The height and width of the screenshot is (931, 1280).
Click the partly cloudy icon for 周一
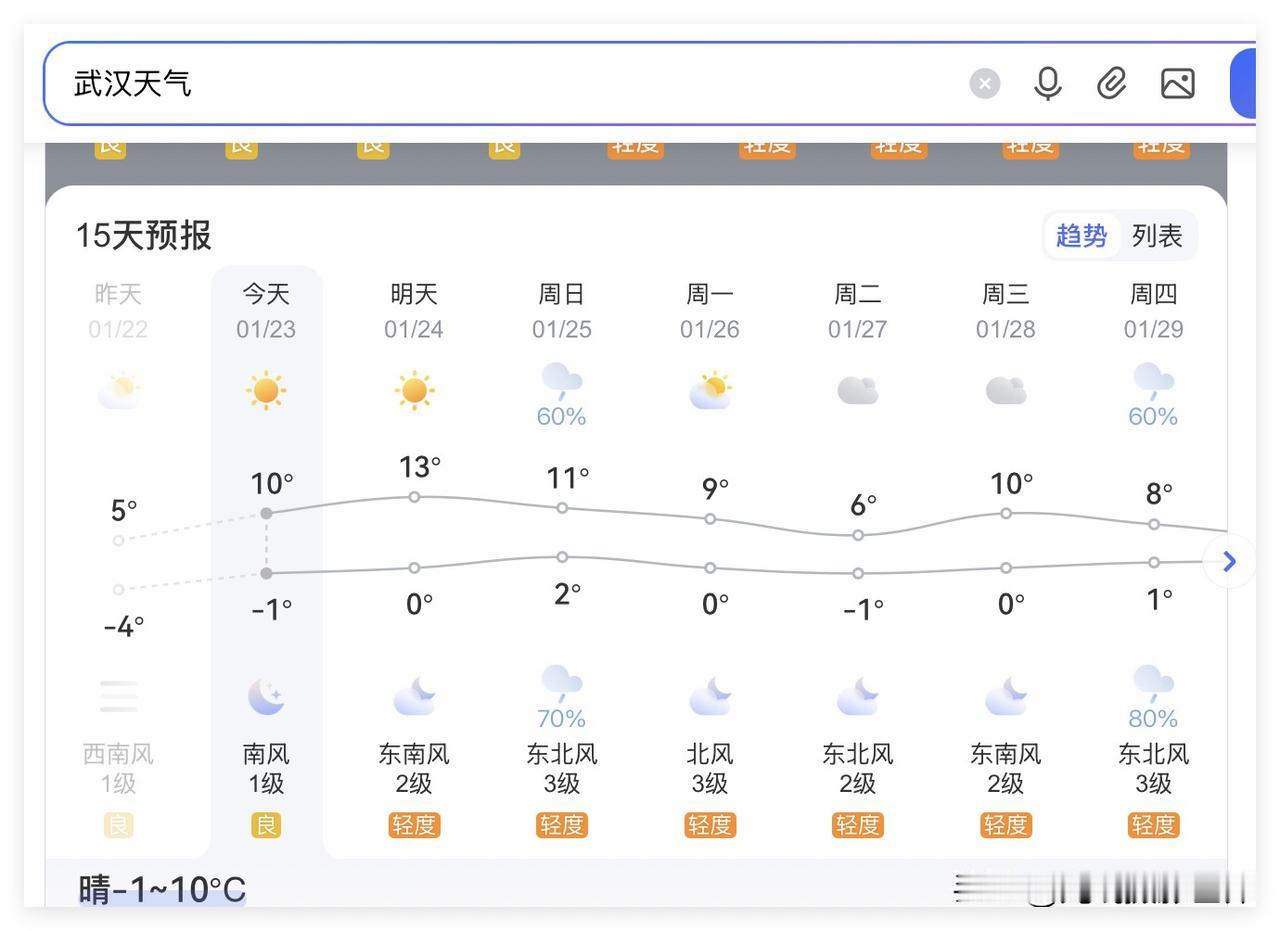[x=709, y=390]
